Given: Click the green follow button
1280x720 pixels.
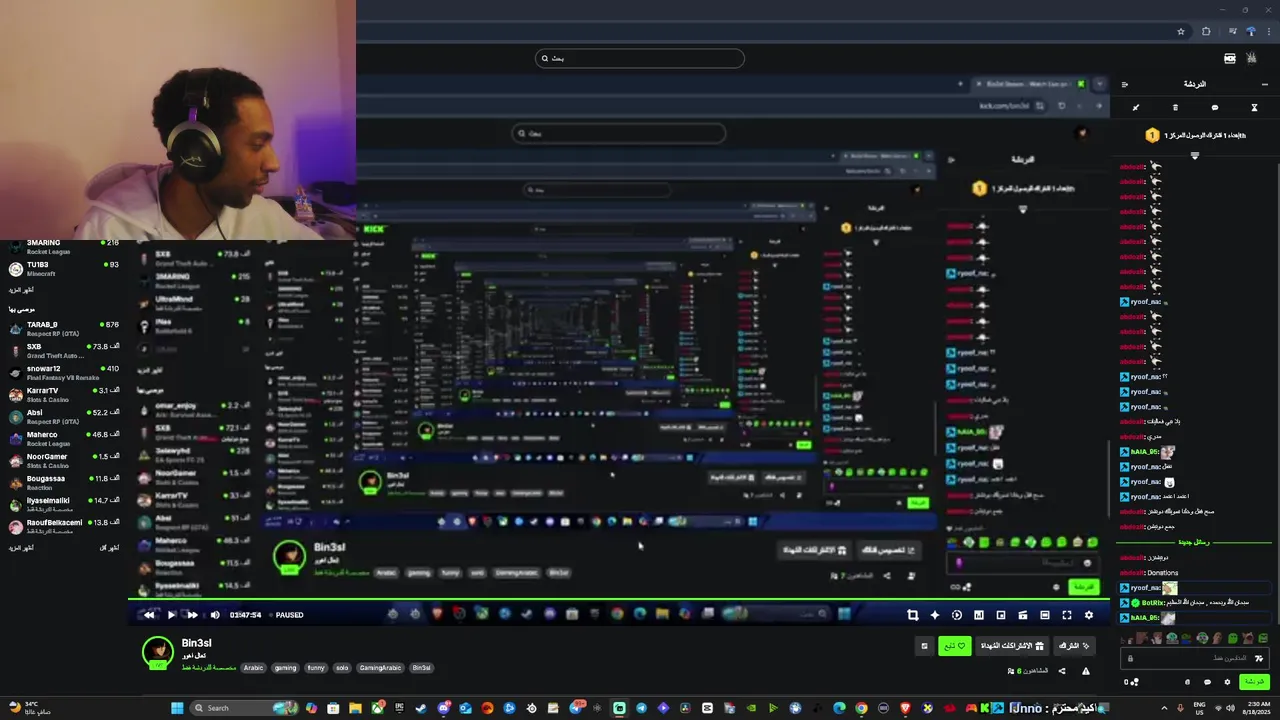Looking at the screenshot, I should click(955, 646).
